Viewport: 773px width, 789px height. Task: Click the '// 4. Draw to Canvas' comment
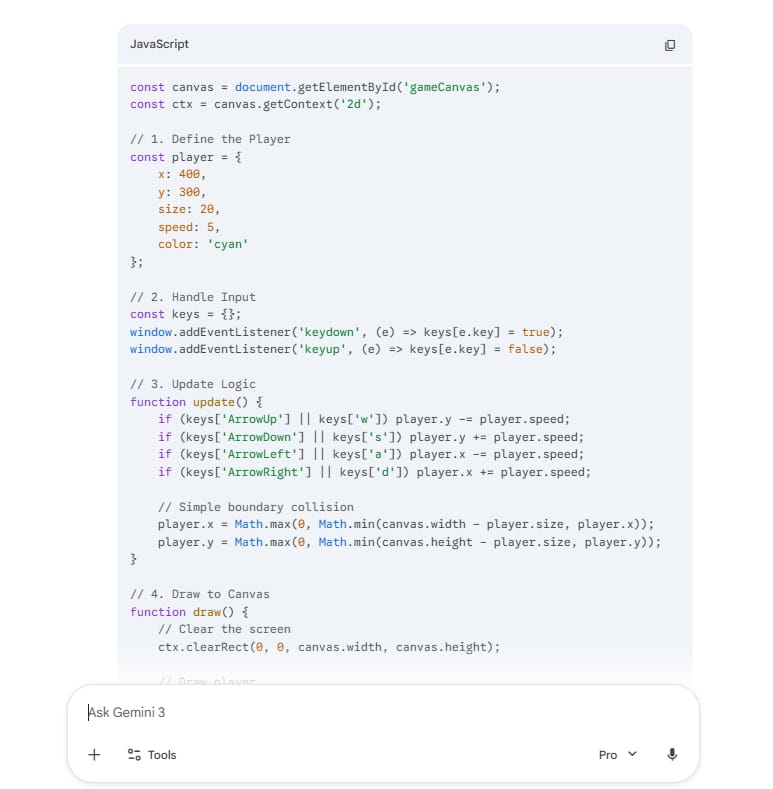pyautogui.click(x=200, y=594)
